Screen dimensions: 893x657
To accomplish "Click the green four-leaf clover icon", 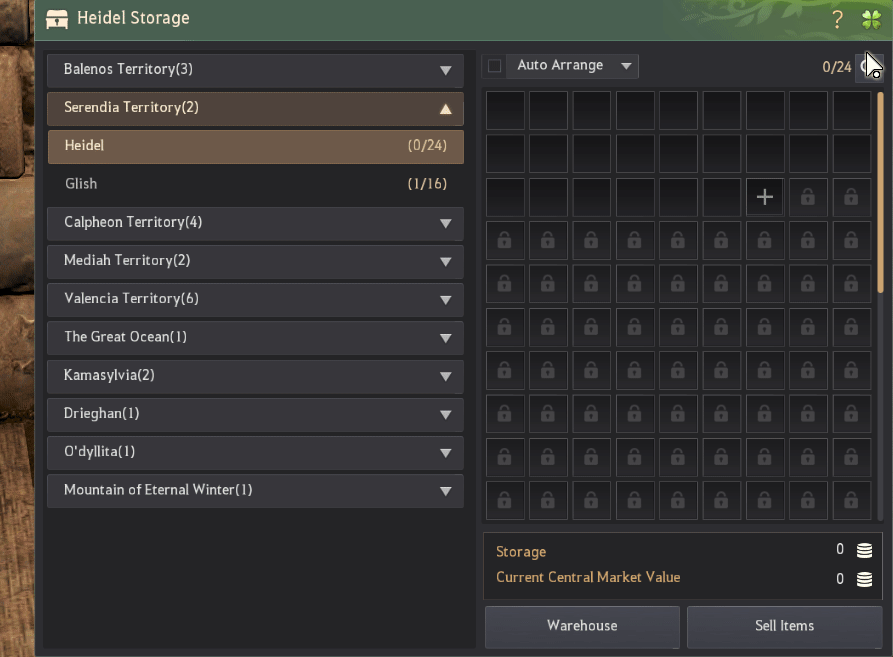I will (x=870, y=19).
